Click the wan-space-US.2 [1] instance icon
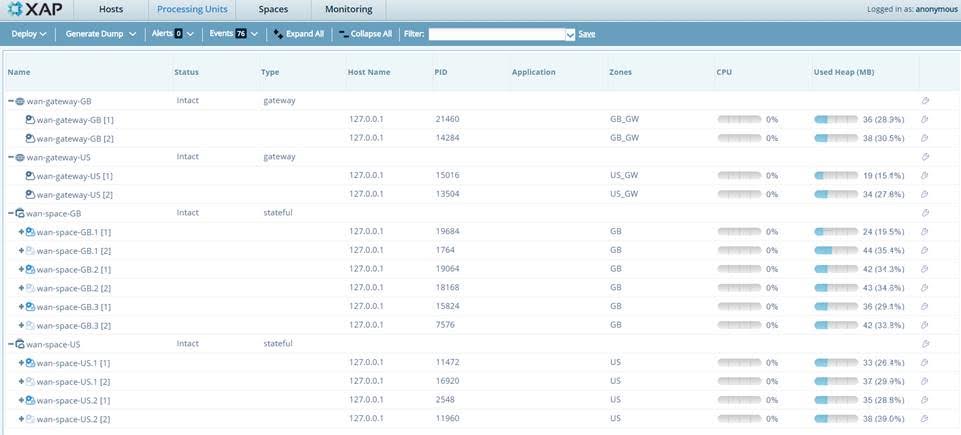 click(31, 400)
